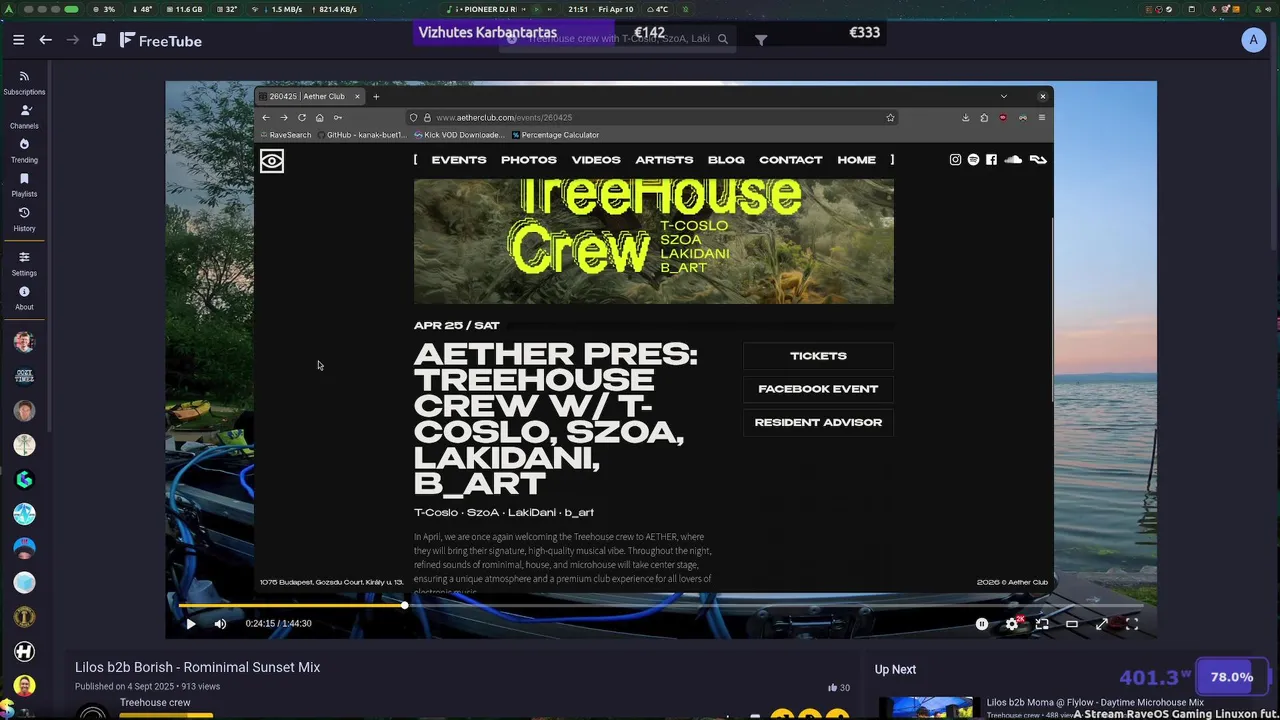This screenshot has width=1280, height=720.
Task: Select ARTISTS in the Aether Club nav
Action: [664, 160]
